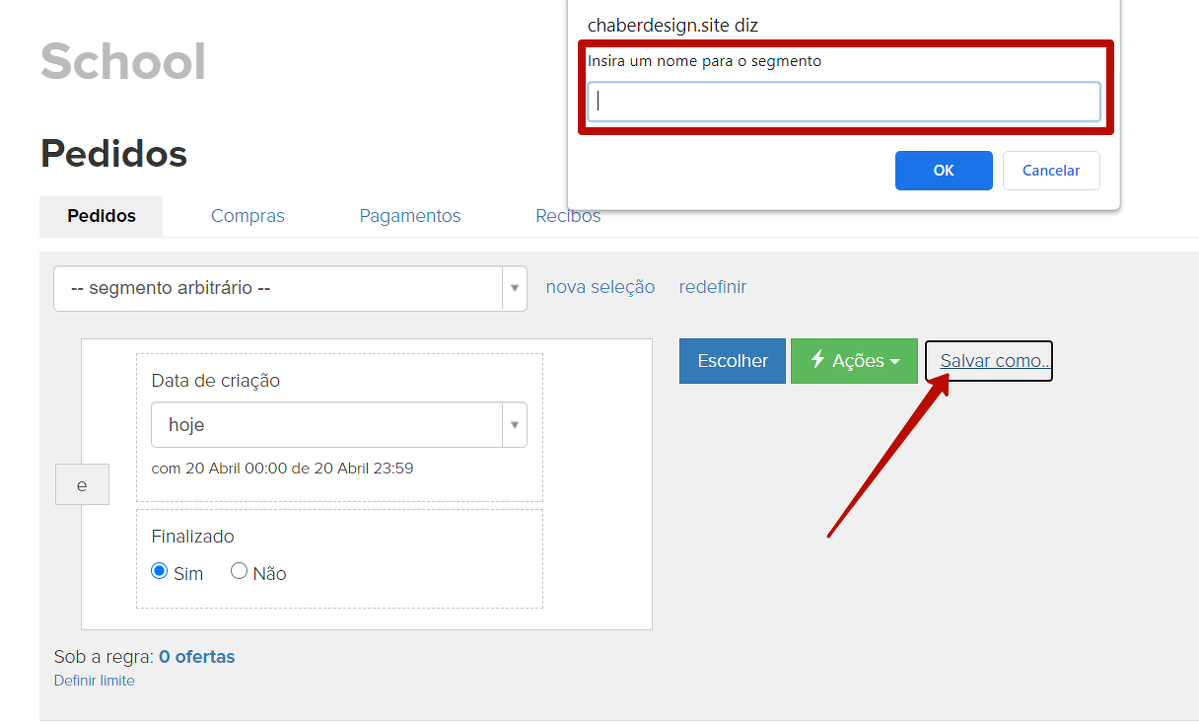Open the green Ações dropdown menu
This screenshot has width=1199, height=725.
(x=854, y=361)
